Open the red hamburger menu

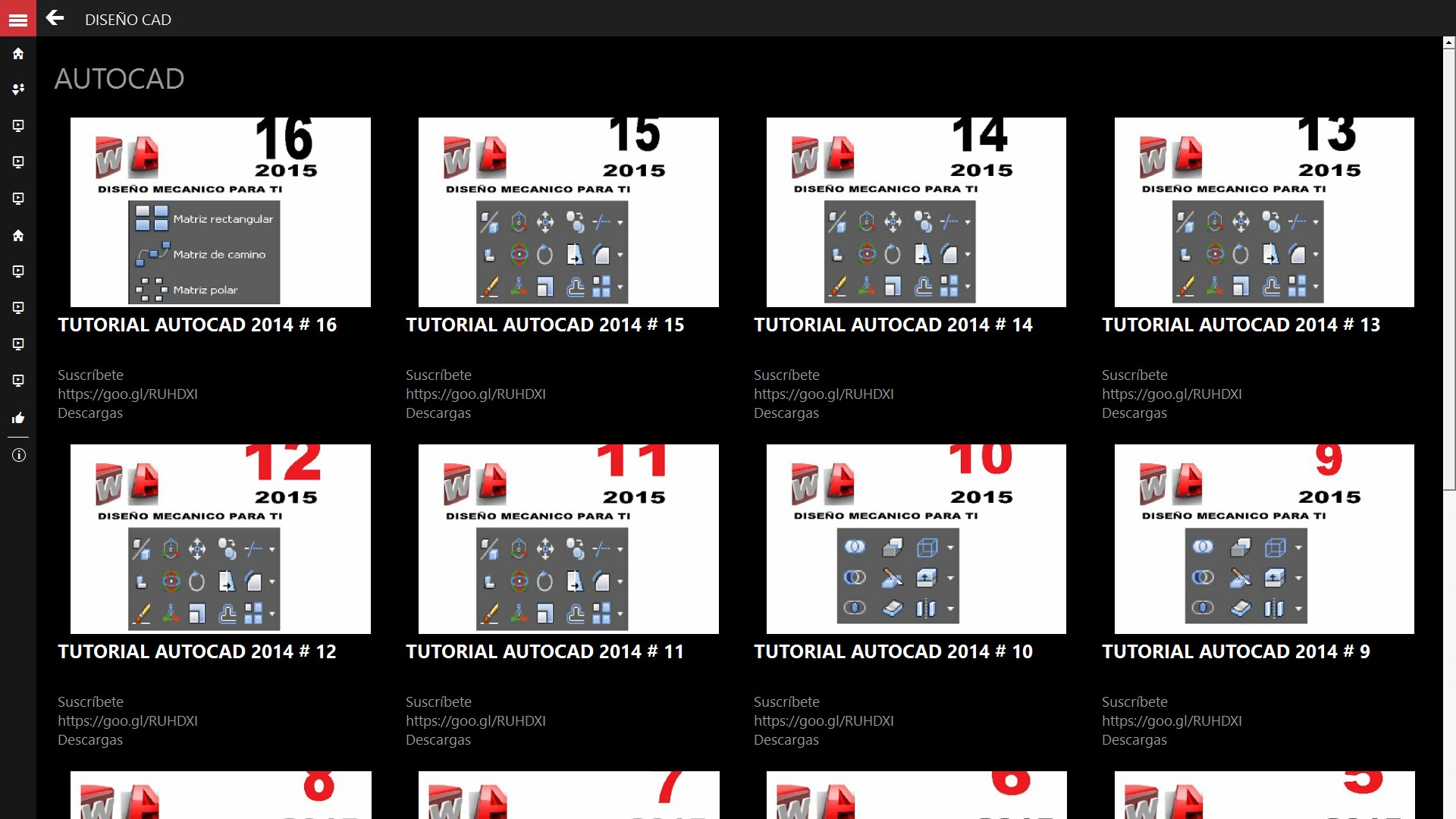[x=18, y=19]
